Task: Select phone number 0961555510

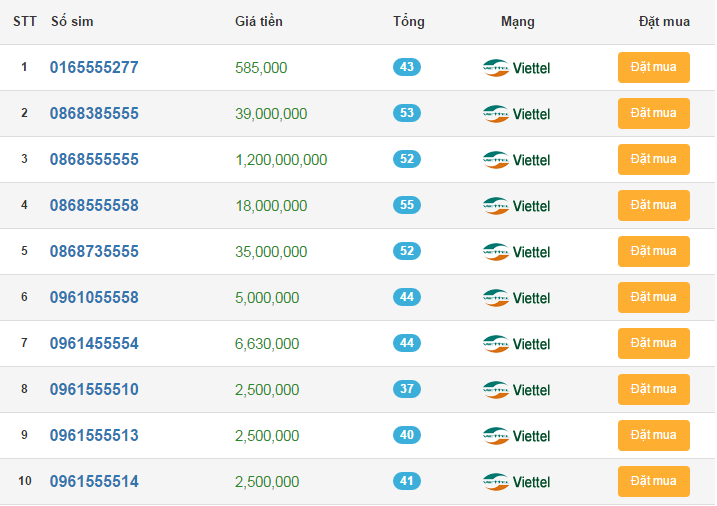Action: click(94, 390)
